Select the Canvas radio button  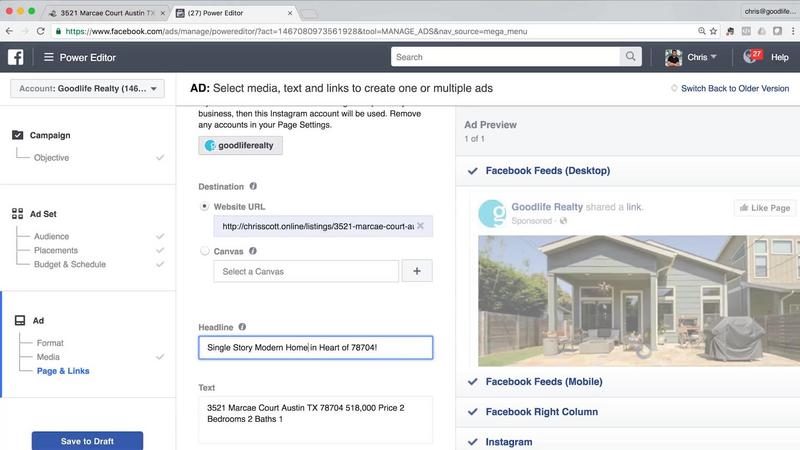coord(205,251)
